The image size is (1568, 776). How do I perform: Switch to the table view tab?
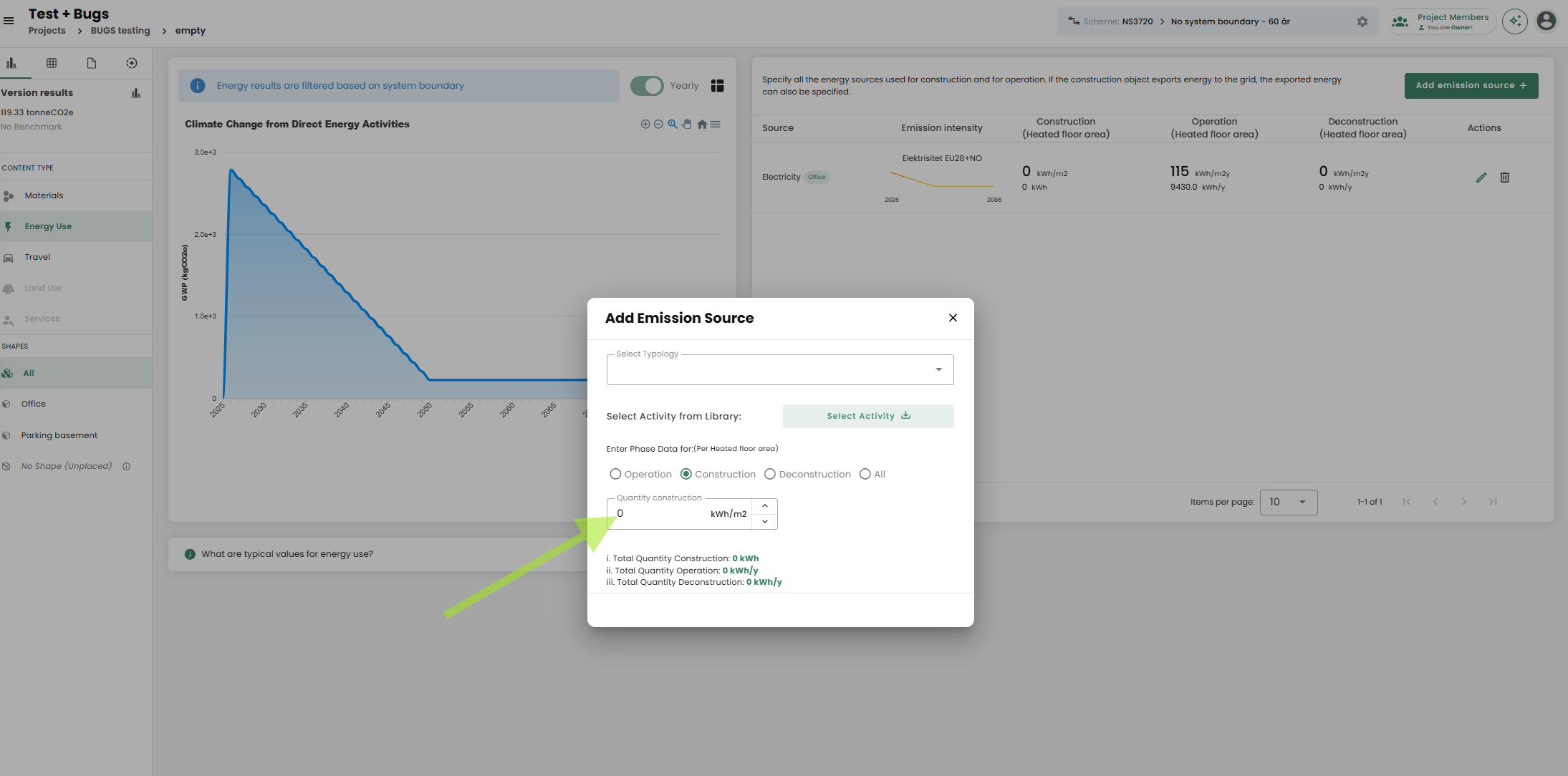tap(52, 63)
